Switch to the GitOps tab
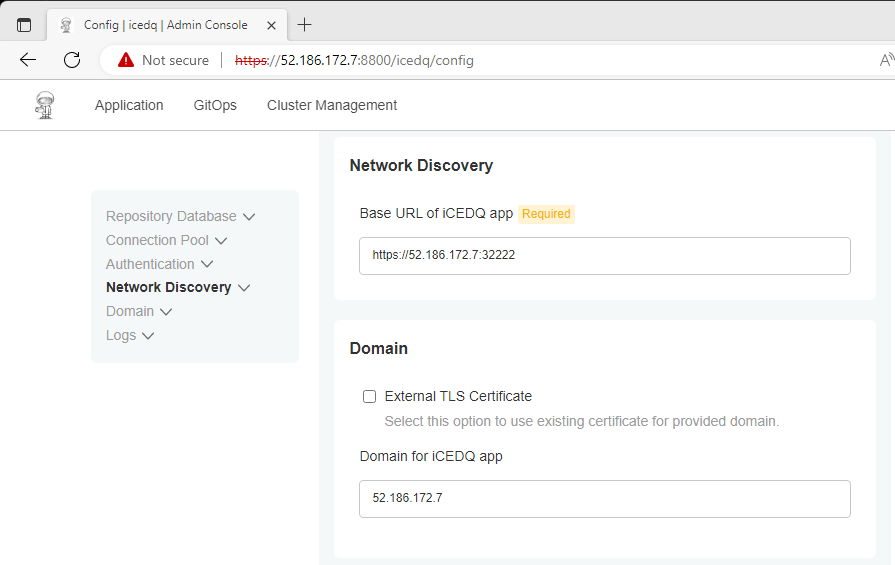 tap(215, 105)
